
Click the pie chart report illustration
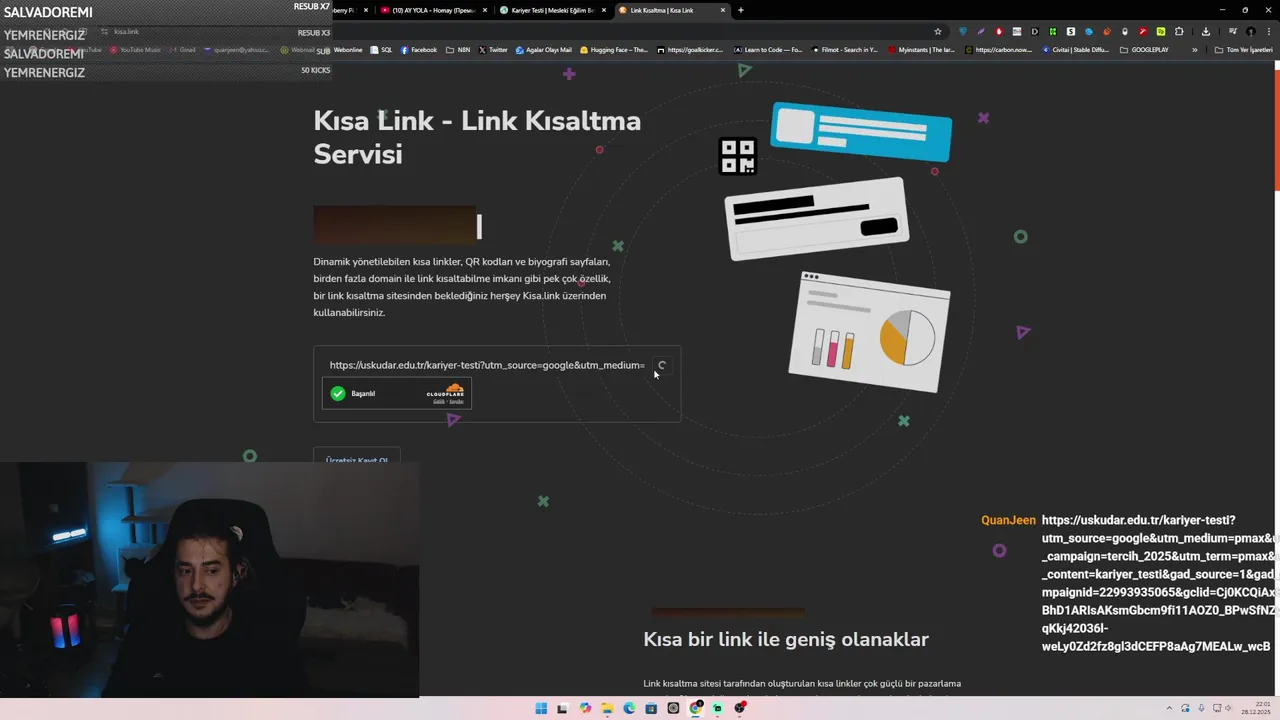pos(869,330)
